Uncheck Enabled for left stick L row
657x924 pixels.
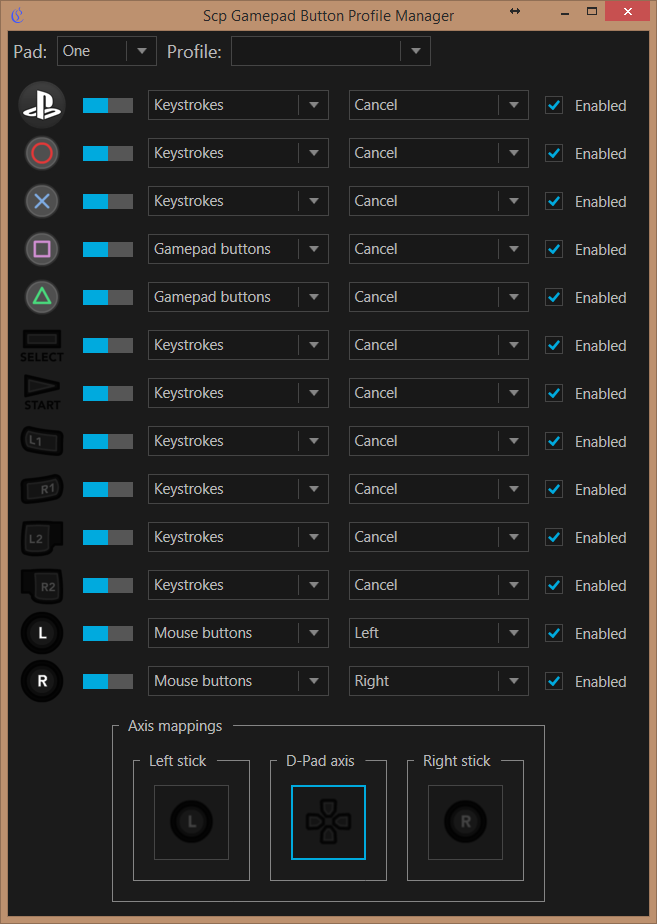click(554, 633)
